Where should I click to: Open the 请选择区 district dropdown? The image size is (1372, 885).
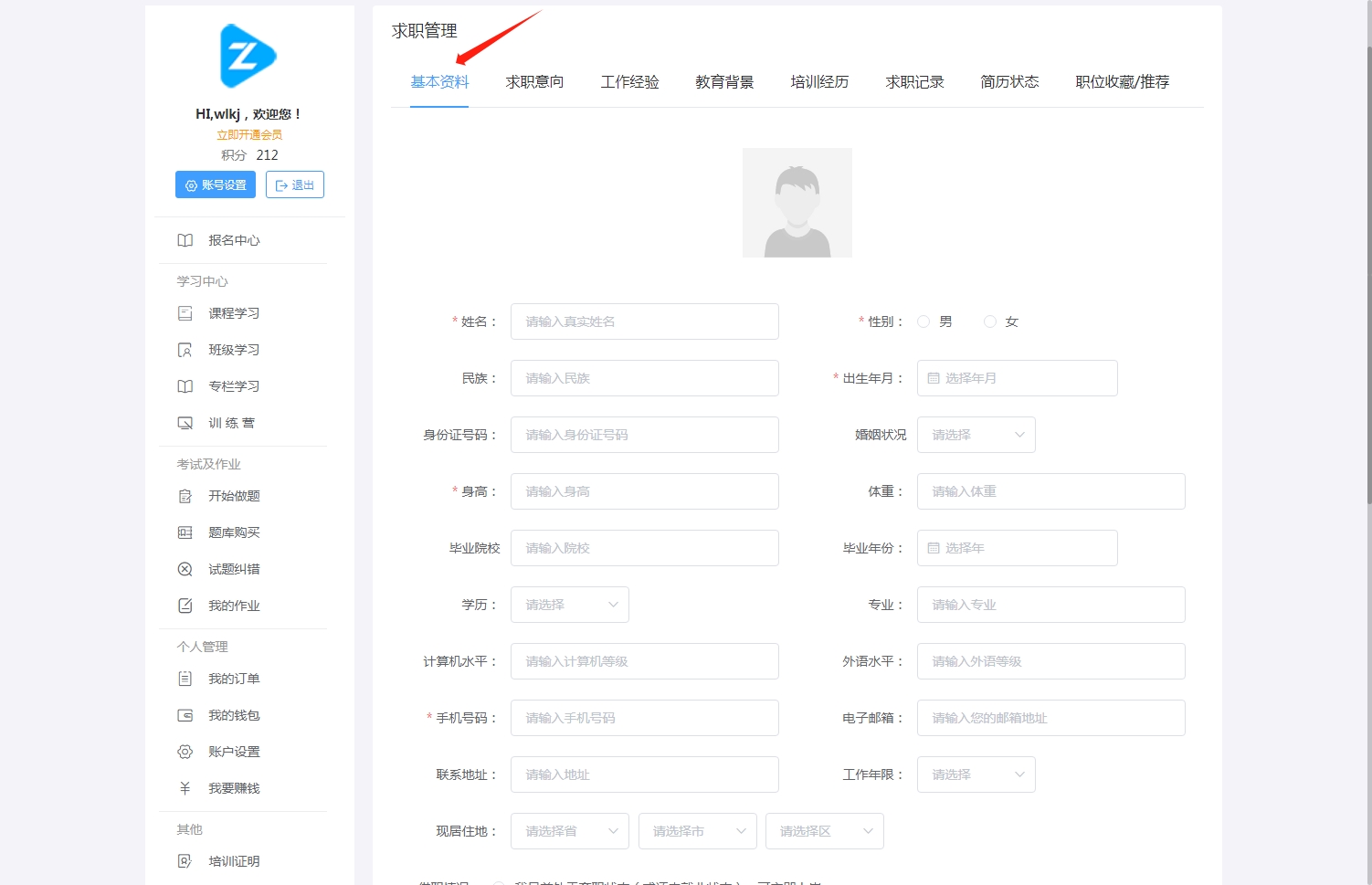click(x=825, y=831)
